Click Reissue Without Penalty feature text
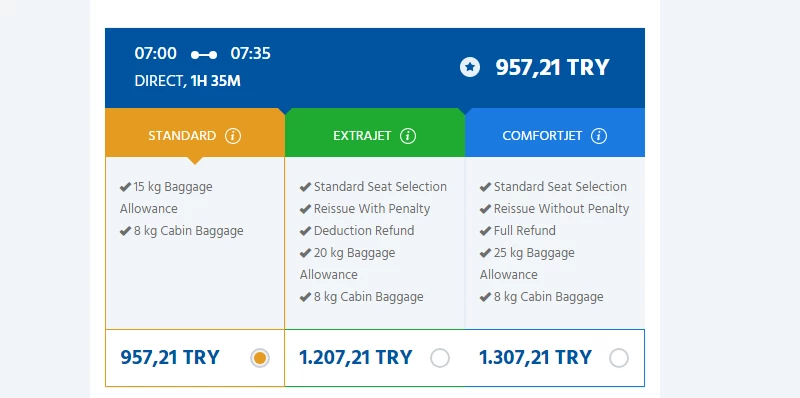This screenshot has height=398, width=800. [x=561, y=209]
